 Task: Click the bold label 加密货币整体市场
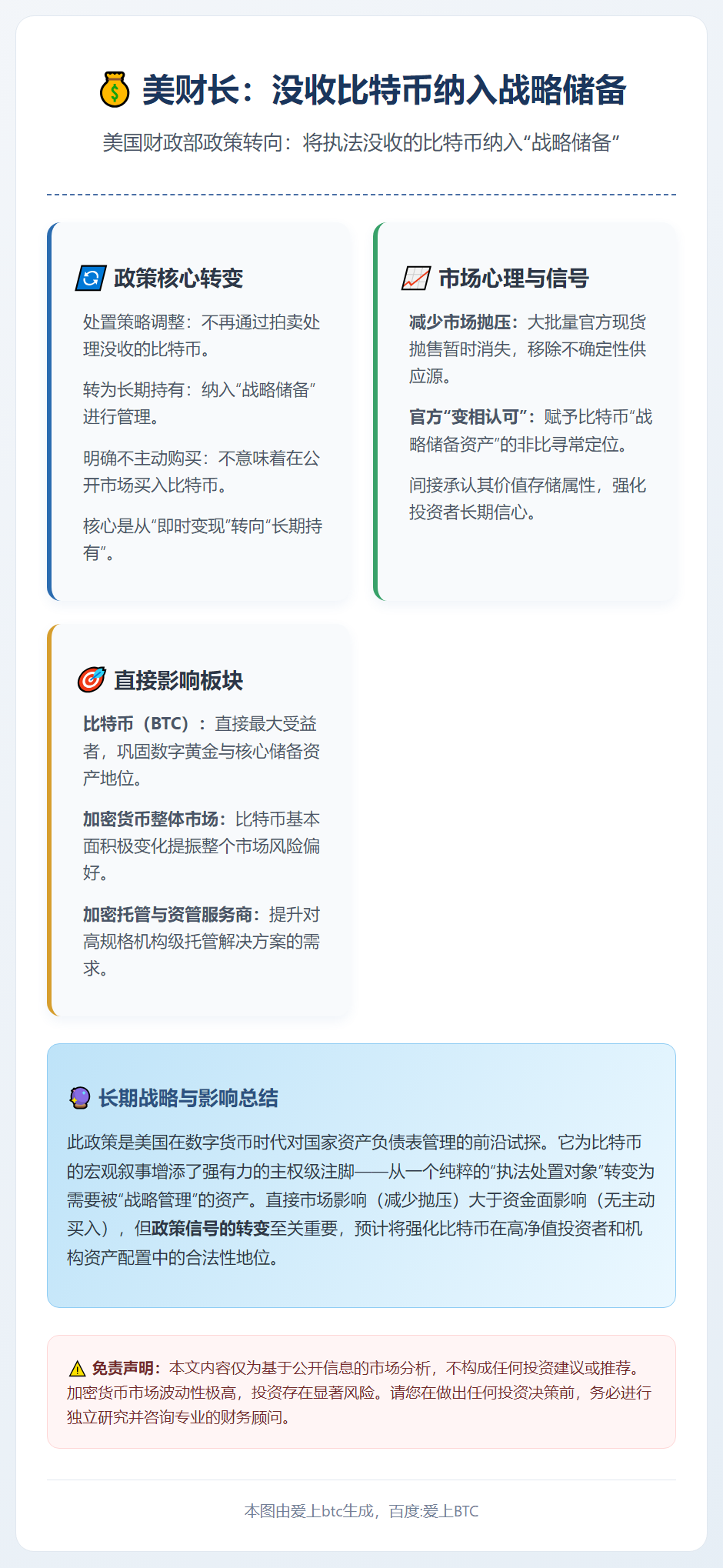[155, 819]
